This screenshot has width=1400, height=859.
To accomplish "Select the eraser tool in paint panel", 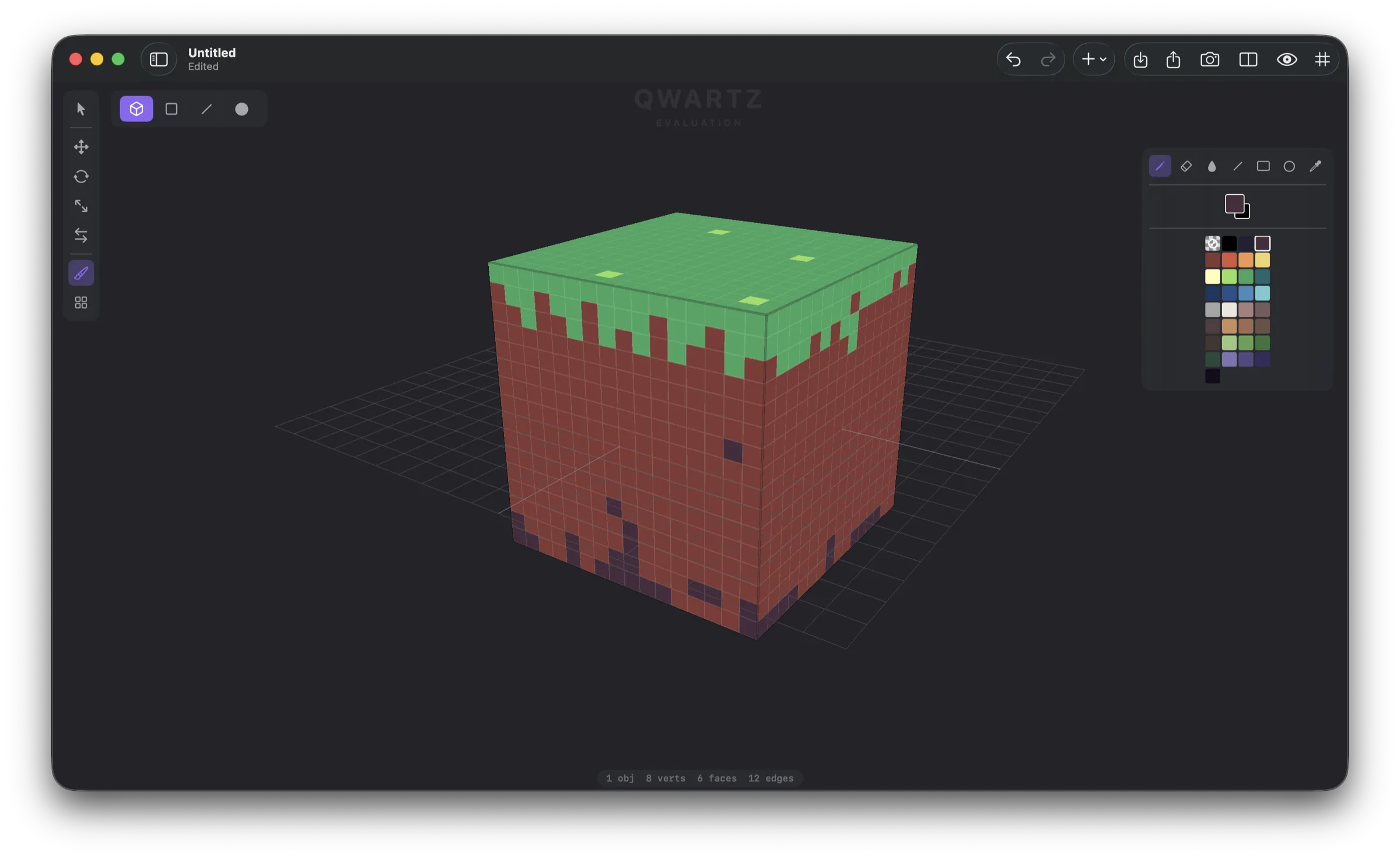I will (x=1186, y=166).
